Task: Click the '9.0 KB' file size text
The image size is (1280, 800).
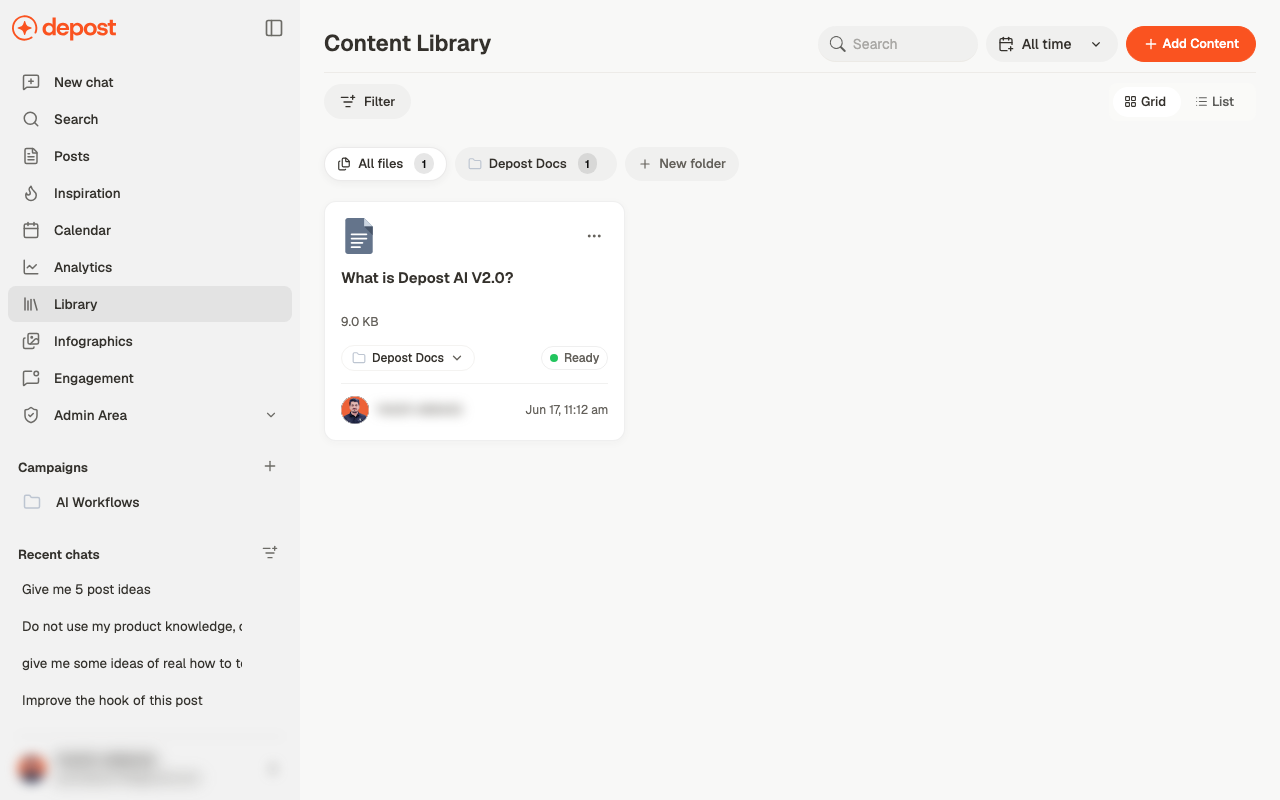Action: pyautogui.click(x=360, y=322)
